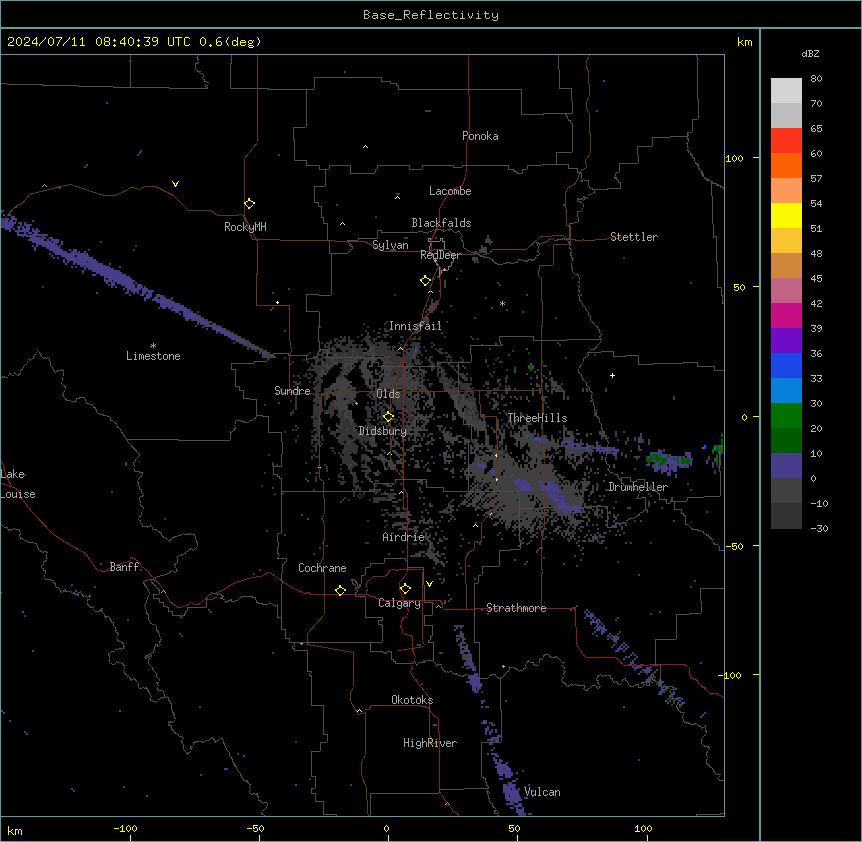Screen dimensions: 862x842
Task: Pick the magenta swatch in the legend
Action: pos(786,315)
